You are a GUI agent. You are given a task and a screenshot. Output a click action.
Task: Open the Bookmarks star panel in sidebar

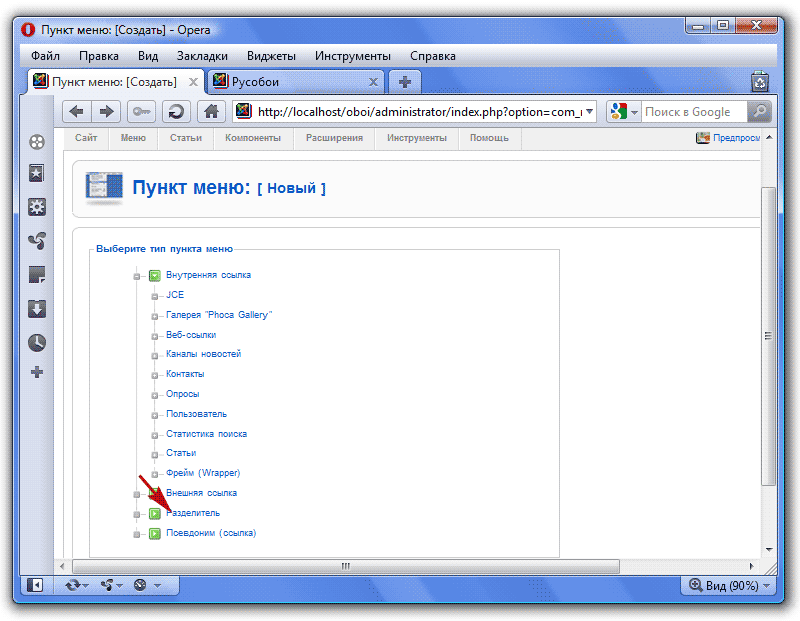[x=37, y=174]
